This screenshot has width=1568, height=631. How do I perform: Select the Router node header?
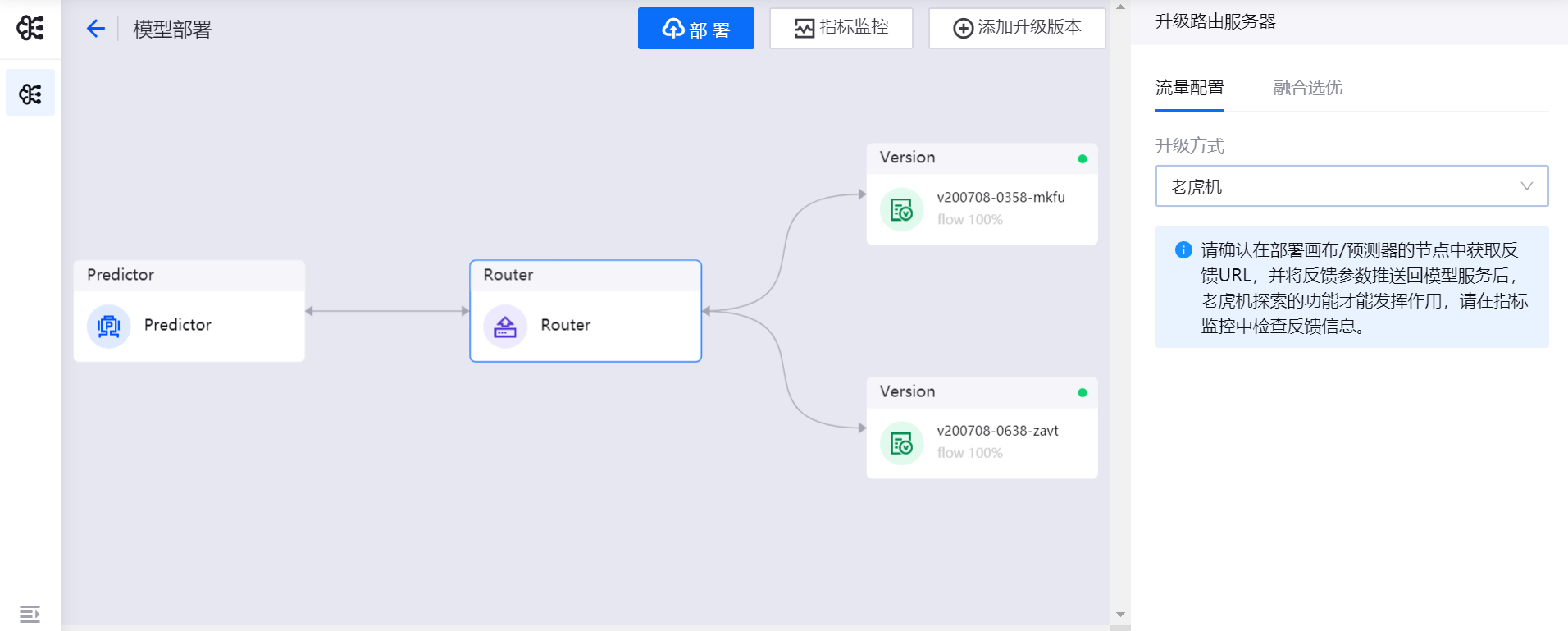pyautogui.click(x=586, y=275)
